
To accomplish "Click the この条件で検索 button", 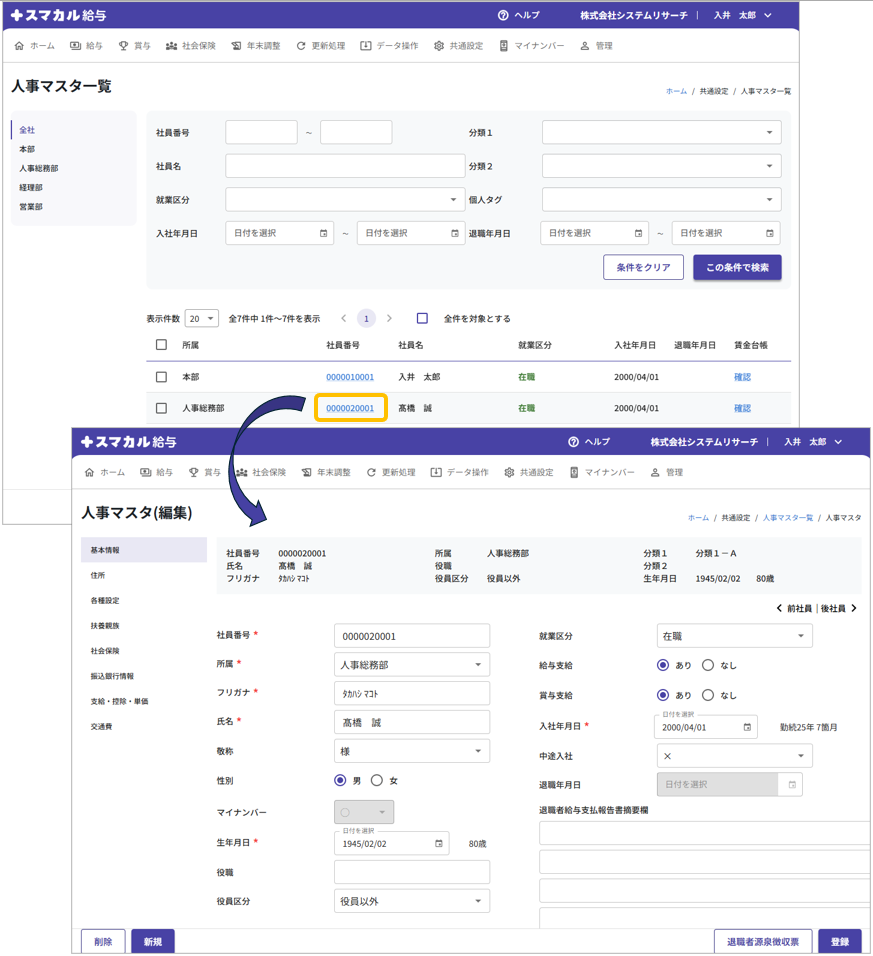I will coord(737,268).
